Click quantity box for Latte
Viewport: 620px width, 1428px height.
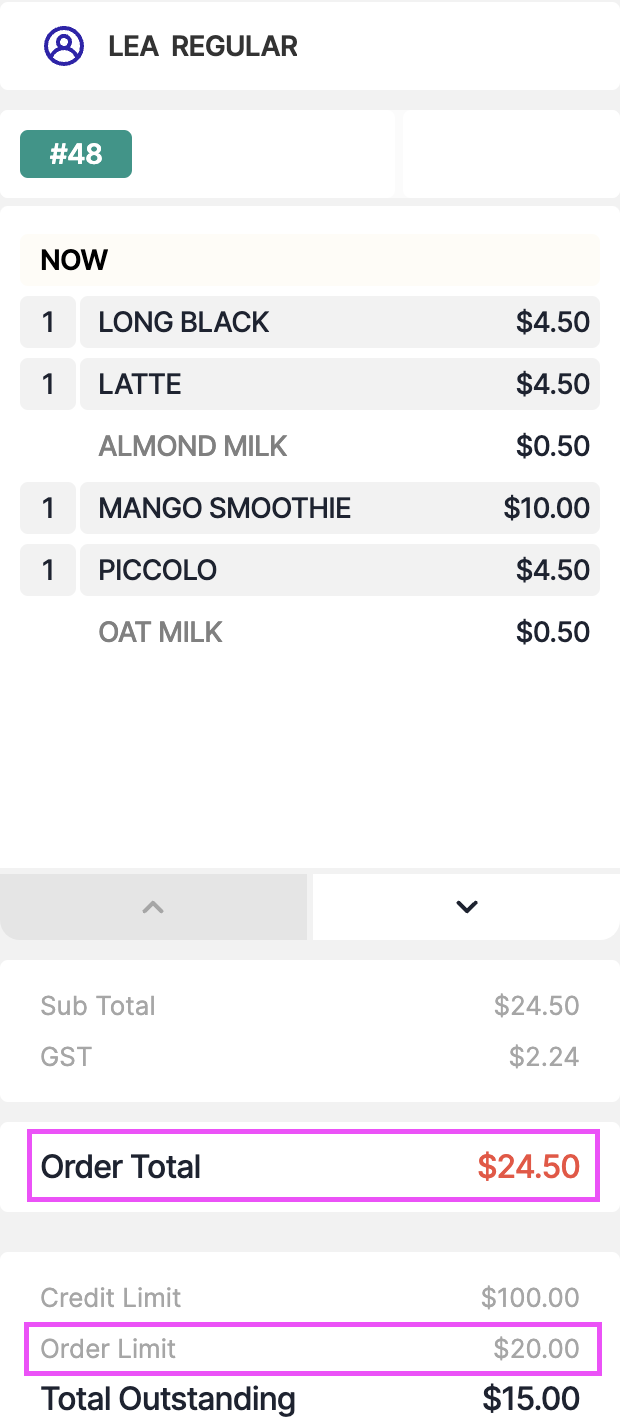[48, 384]
